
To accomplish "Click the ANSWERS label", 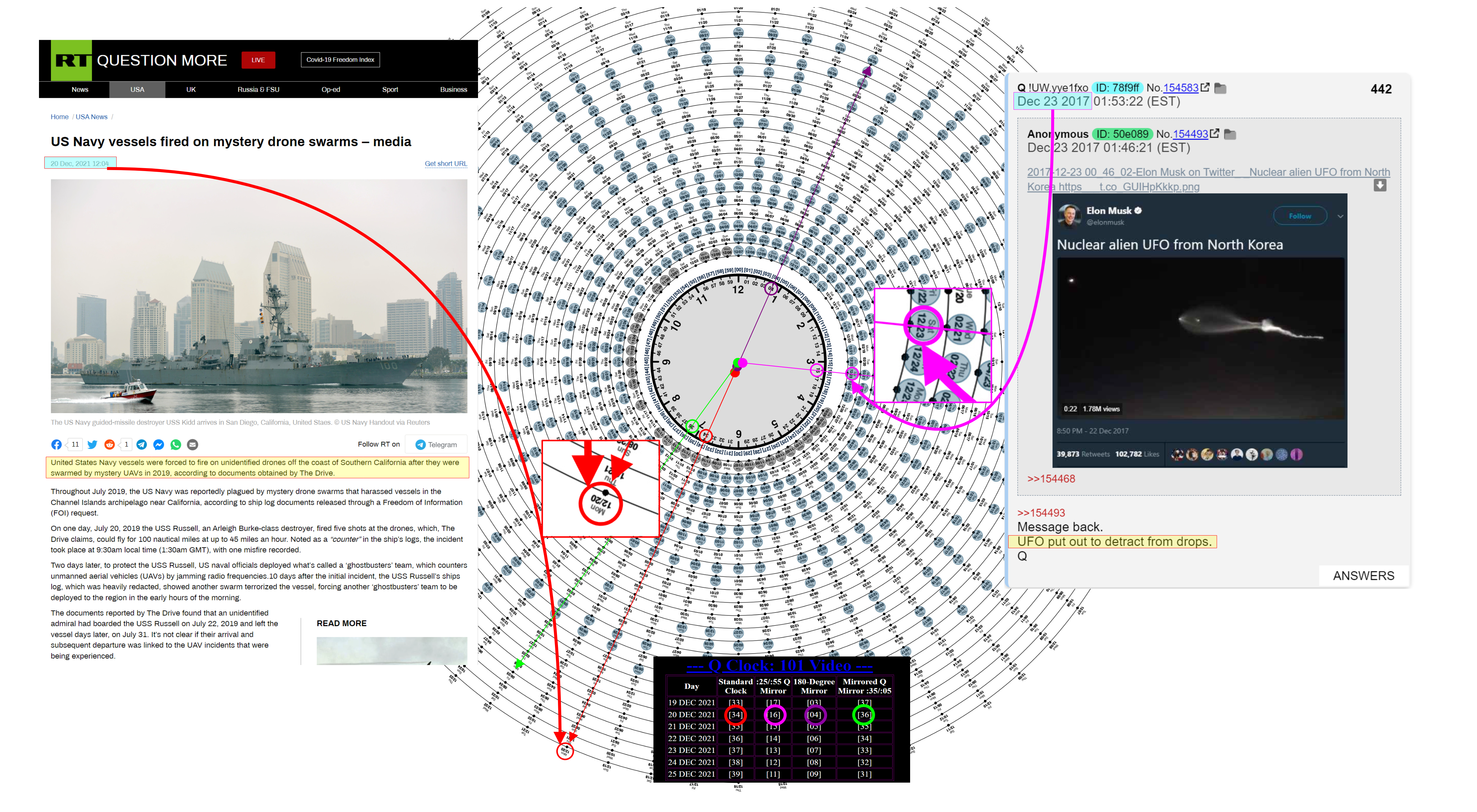I will pos(1363,576).
